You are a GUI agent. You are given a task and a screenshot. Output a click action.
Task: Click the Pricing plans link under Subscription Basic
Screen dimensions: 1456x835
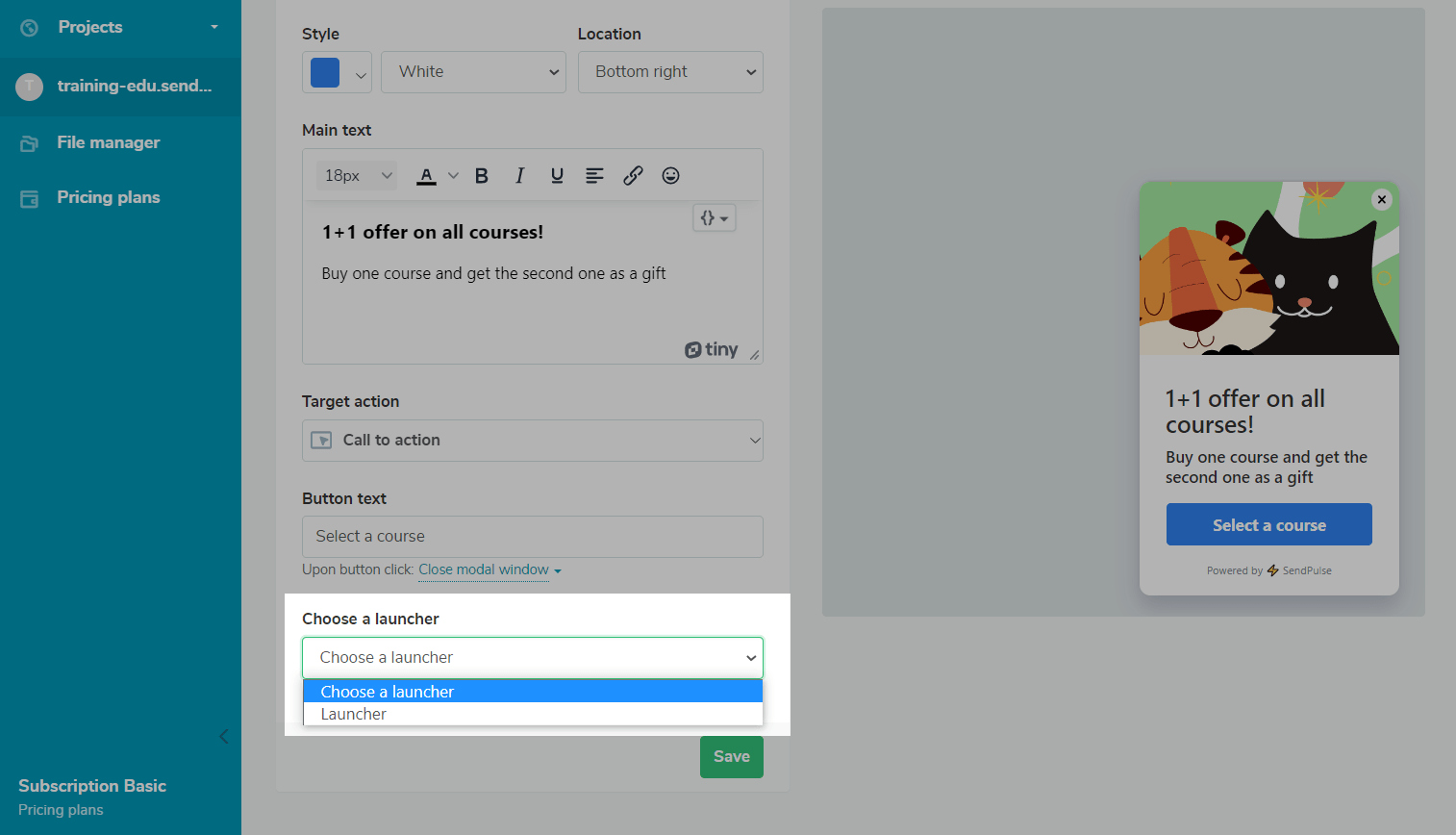(61, 810)
